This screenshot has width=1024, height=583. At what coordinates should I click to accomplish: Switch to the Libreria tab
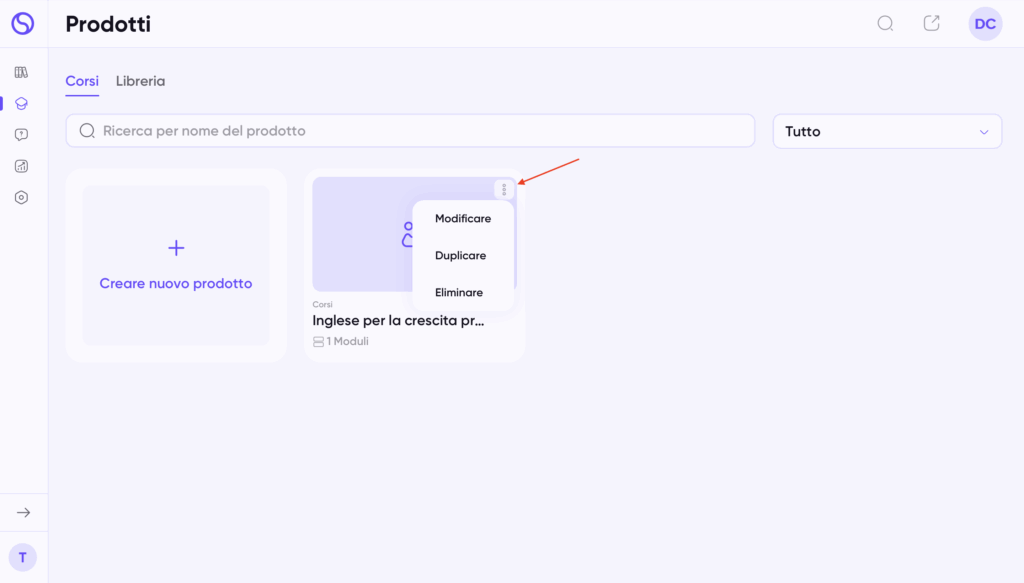(140, 81)
